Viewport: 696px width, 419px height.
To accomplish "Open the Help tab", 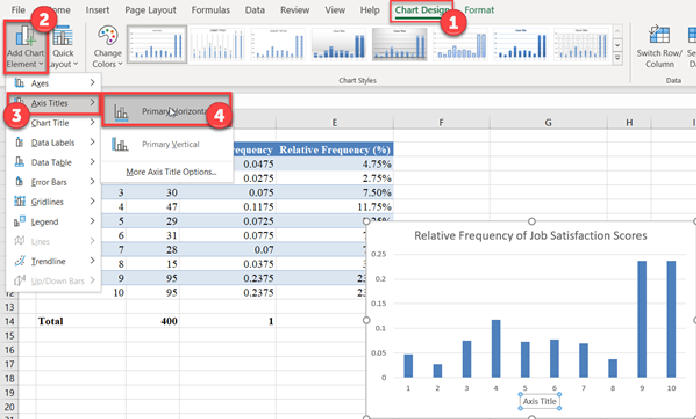I will (x=369, y=10).
